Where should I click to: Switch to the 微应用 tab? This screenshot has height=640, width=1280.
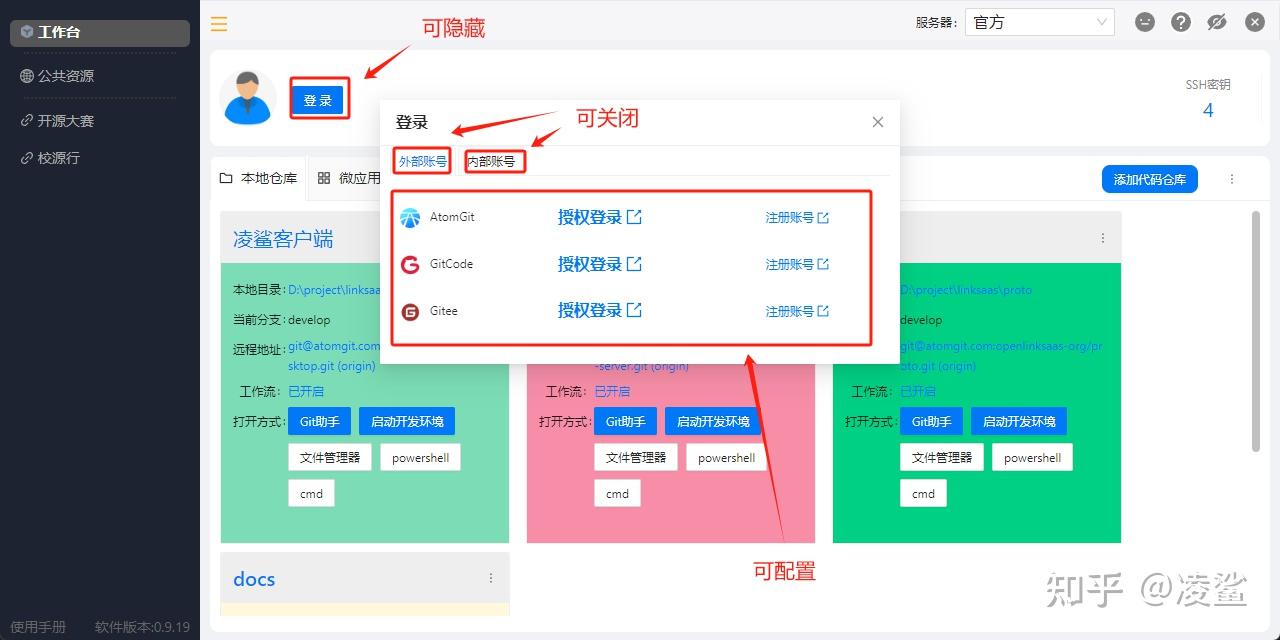358,178
